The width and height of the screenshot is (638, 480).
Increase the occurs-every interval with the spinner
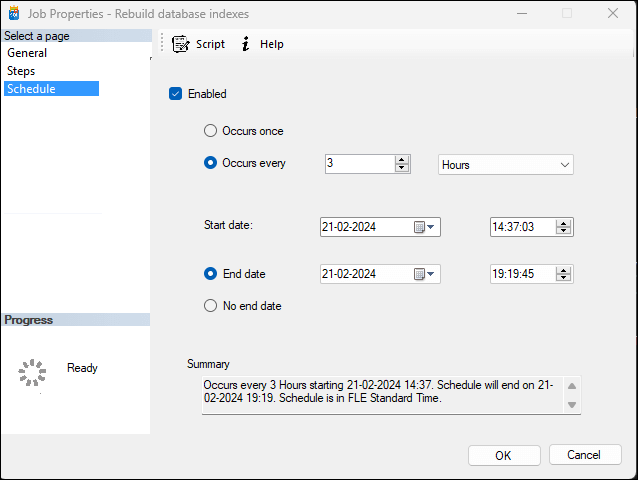point(402,160)
